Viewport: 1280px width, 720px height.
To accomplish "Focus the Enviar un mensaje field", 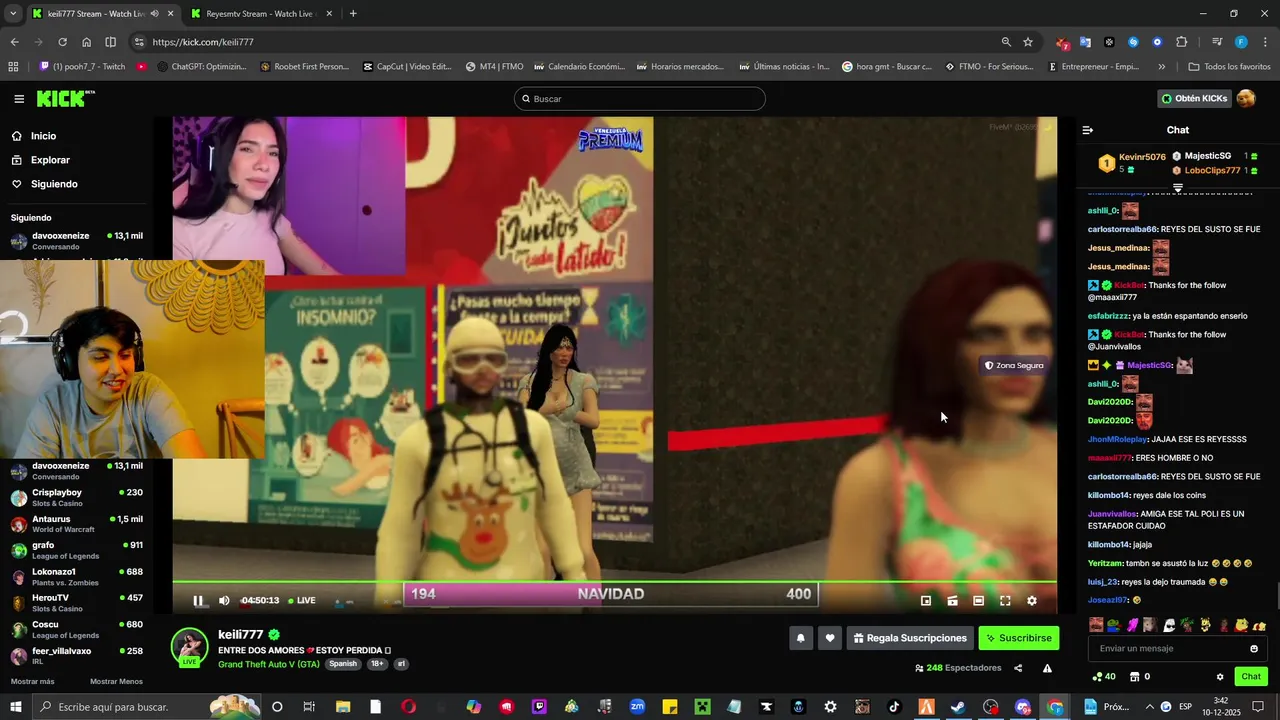I will 1167,649.
